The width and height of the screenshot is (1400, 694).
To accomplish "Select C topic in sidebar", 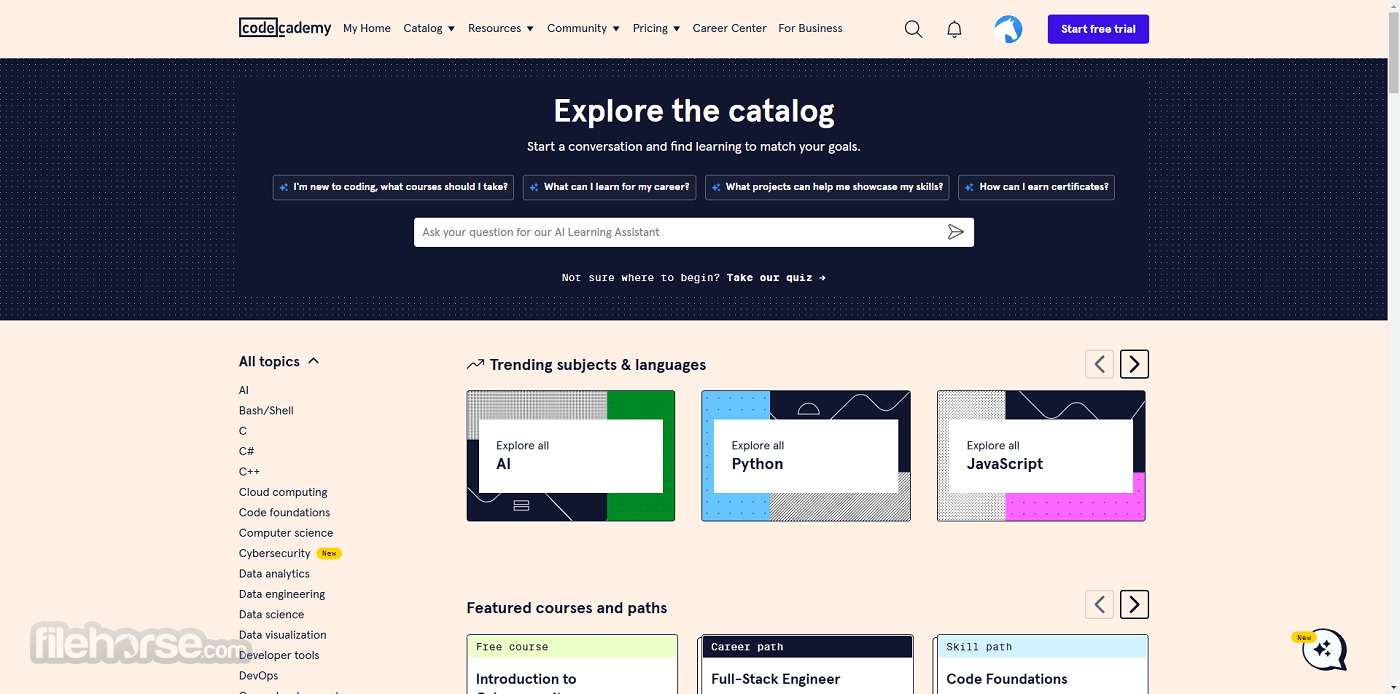I will point(243,431).
